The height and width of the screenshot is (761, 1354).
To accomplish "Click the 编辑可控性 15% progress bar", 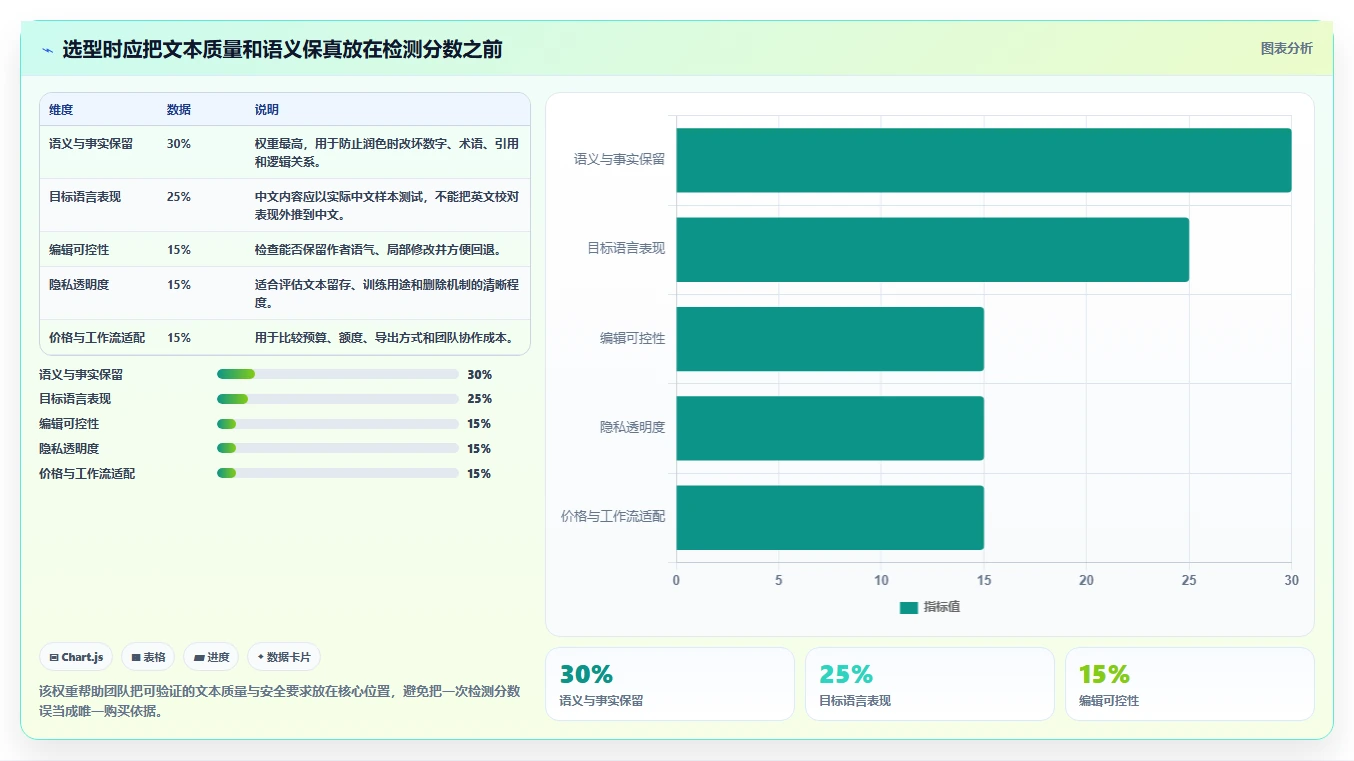I will 337,424.
